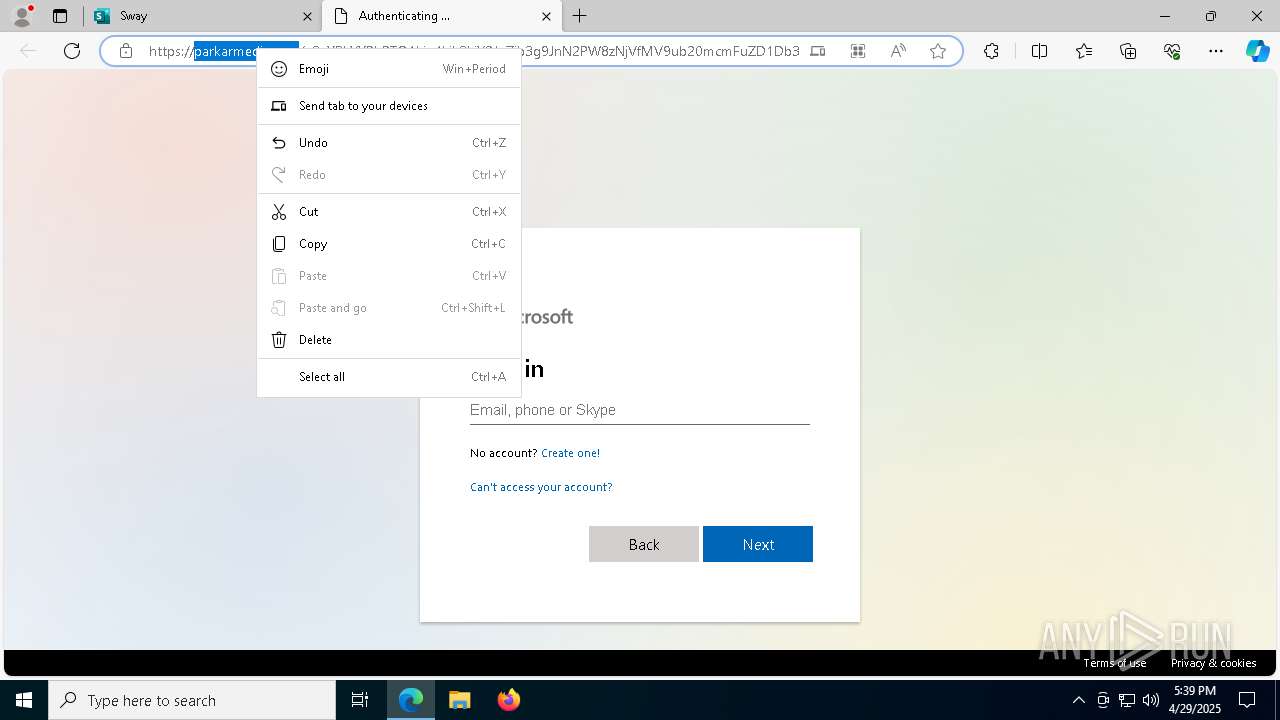Screen dimensions: 1280x720
Task: Open the Copilot sidebar icon
Action: (x=1257, y=51)
